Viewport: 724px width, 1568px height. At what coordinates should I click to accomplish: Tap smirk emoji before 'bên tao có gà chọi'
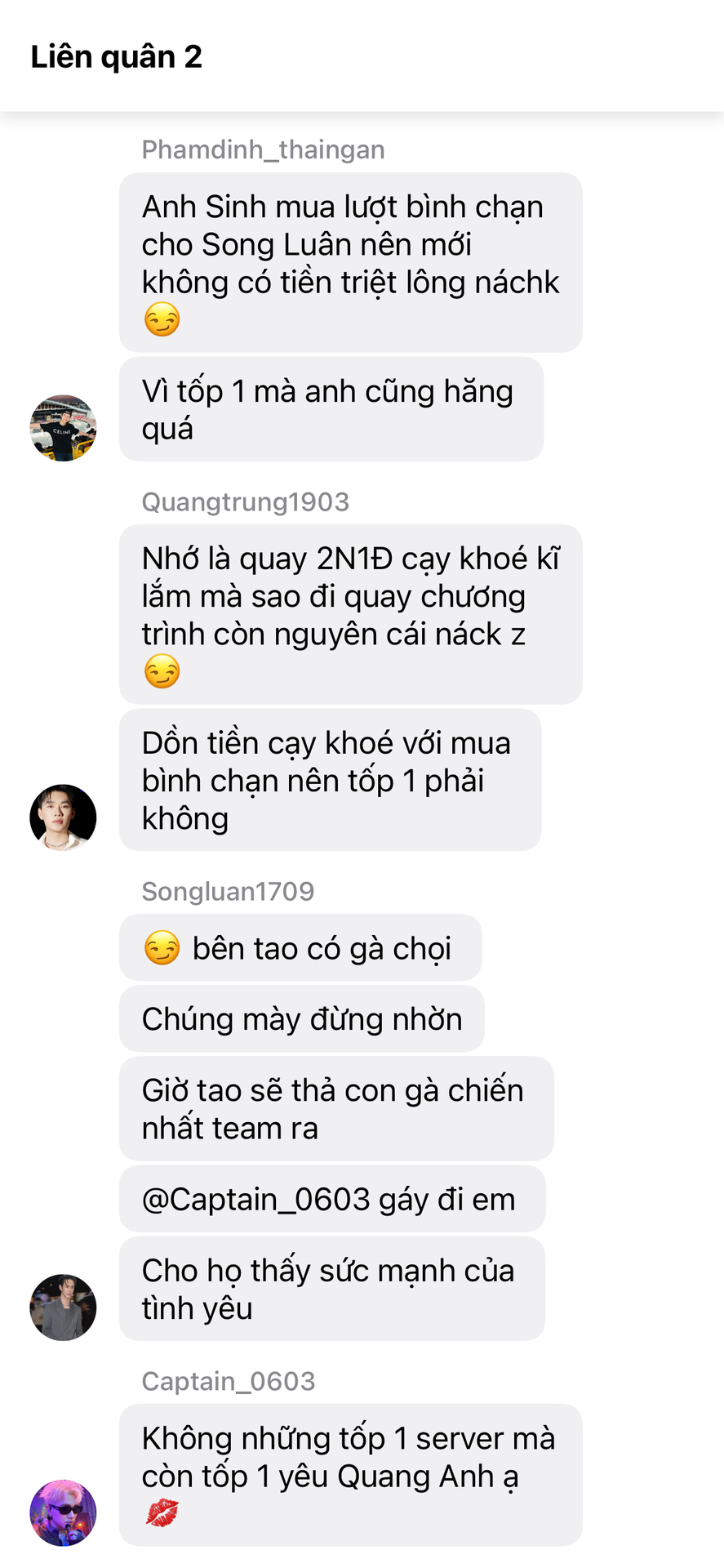[162, 948]
